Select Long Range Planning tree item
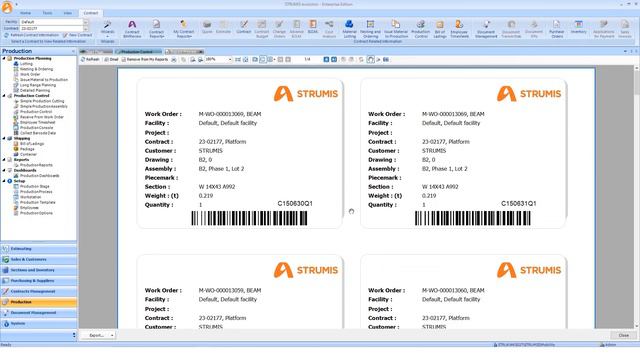Image resolution: width=640 pixels, height=360 pixels. (x=38, y=85)
